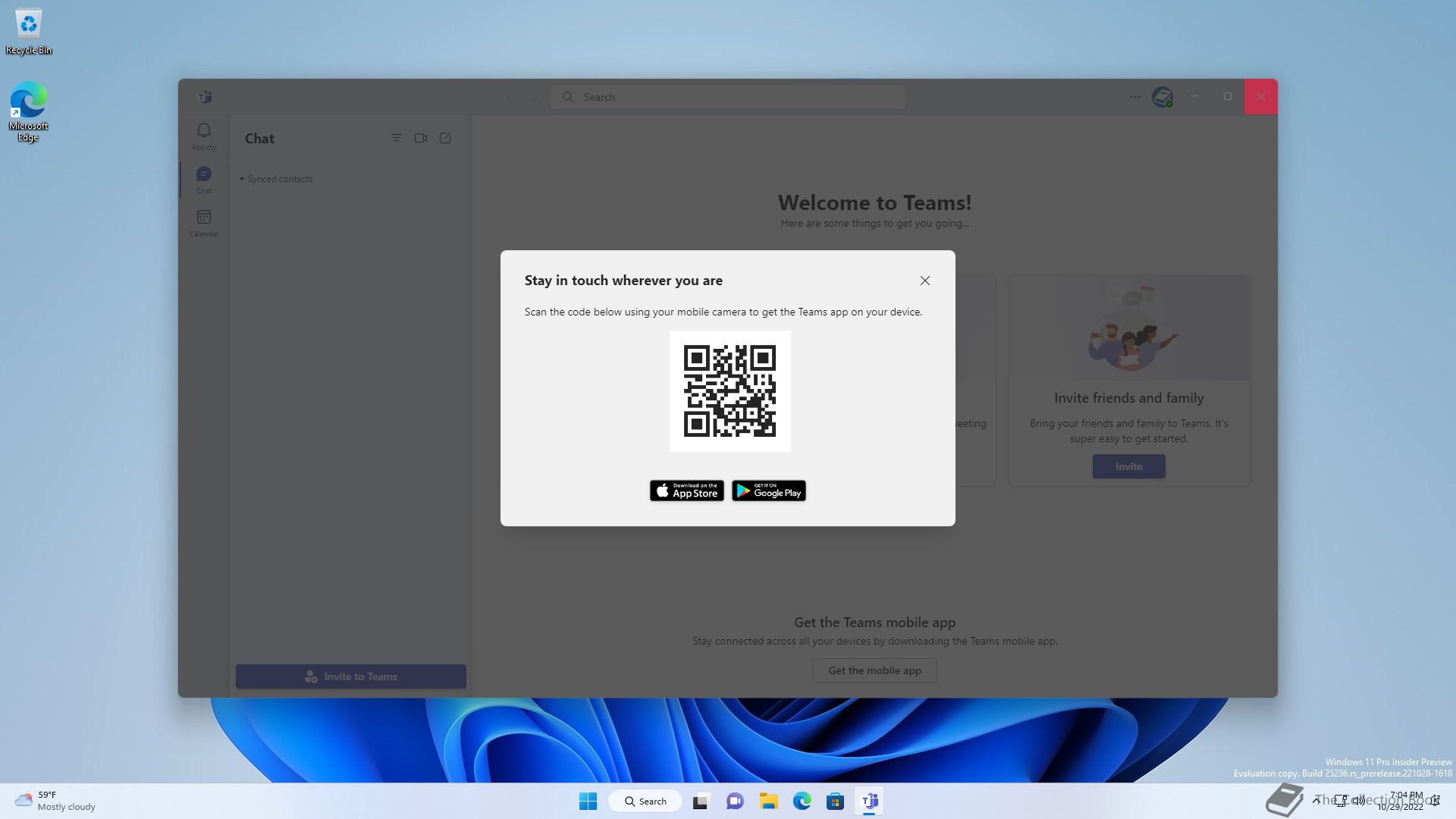Viewport: 1456px width, 819px height.
Task: Click the Welcome to Teams! heading
Action: click(874, 202)
